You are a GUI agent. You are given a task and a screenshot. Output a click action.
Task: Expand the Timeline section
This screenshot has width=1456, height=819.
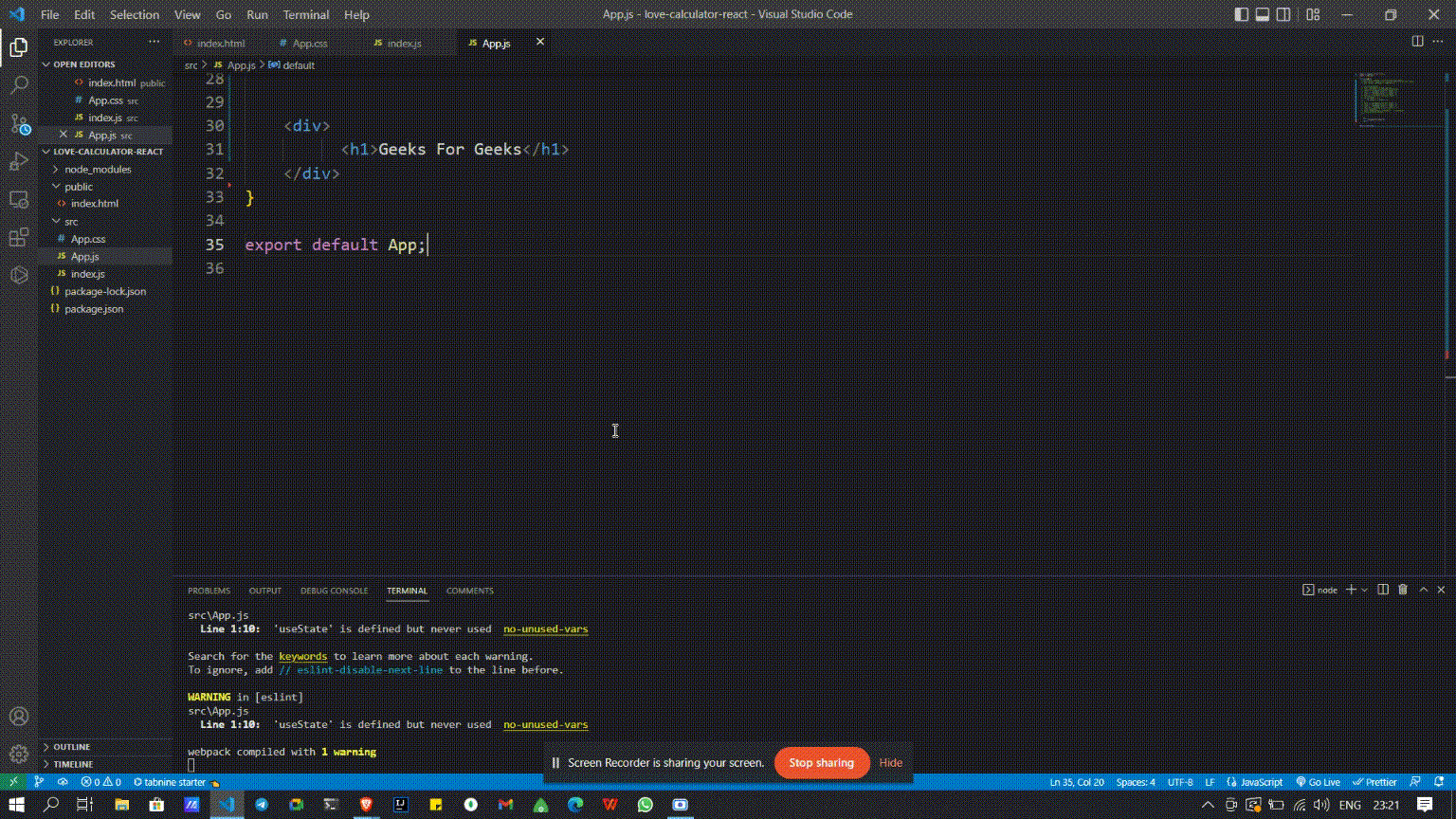point(105,764)
